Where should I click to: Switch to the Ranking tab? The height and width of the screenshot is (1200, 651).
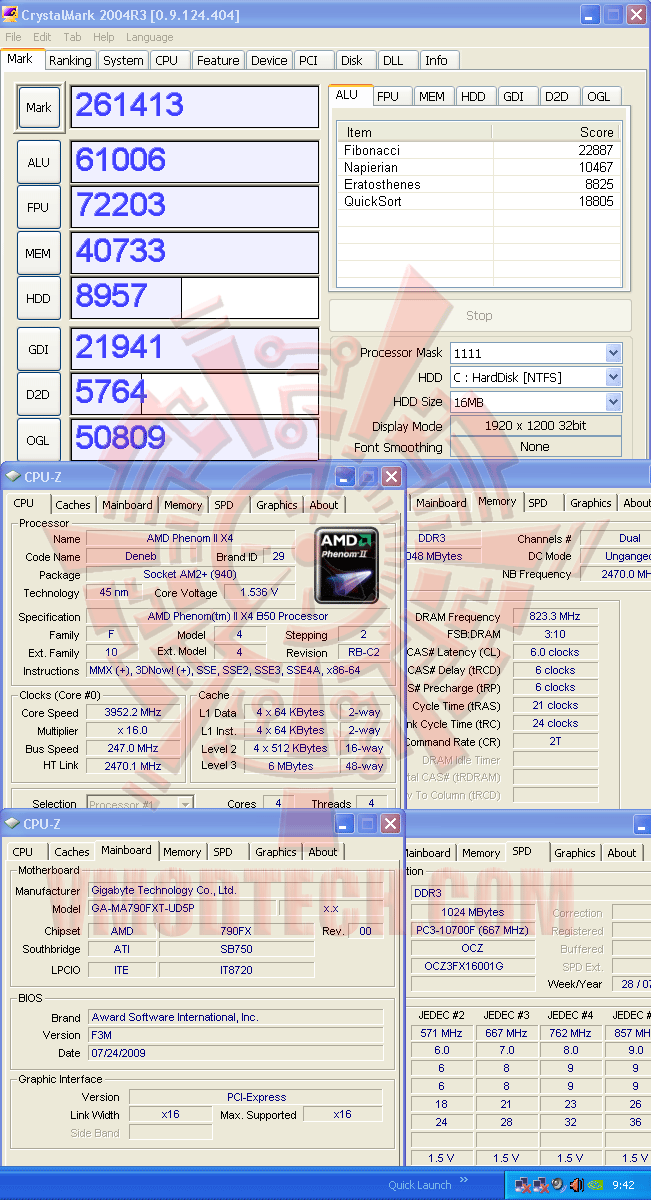[70, 60]
